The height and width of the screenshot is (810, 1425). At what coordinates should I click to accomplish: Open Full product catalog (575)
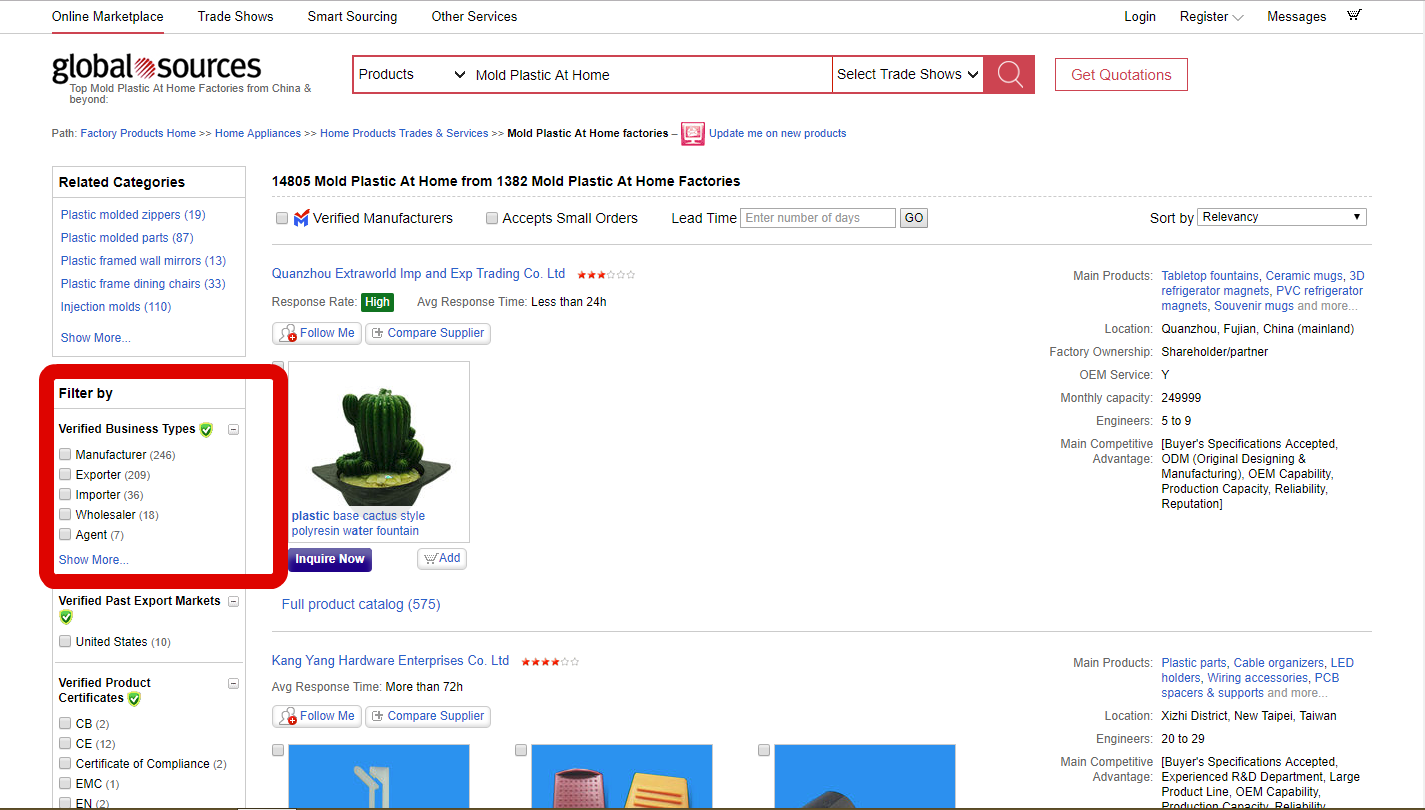pos(361,604)
